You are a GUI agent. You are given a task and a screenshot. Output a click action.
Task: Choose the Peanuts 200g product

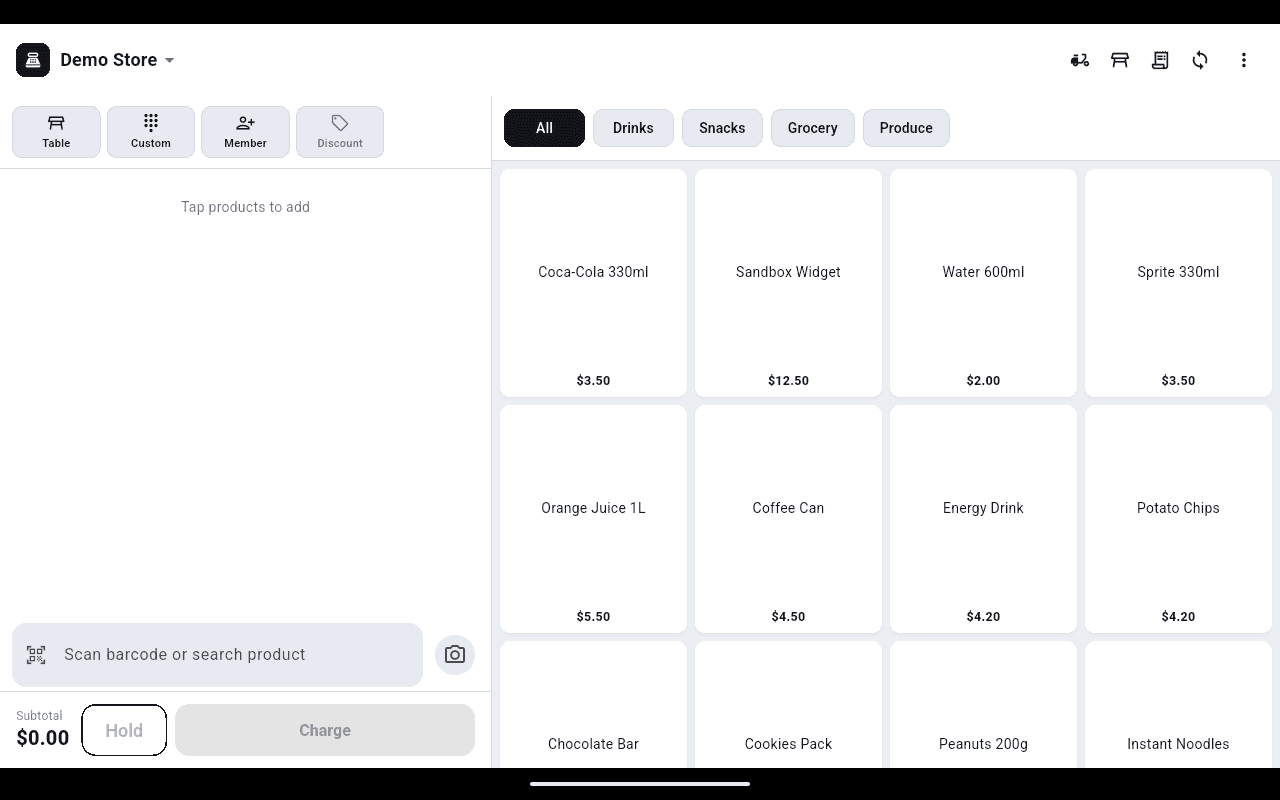pos(983,705)
